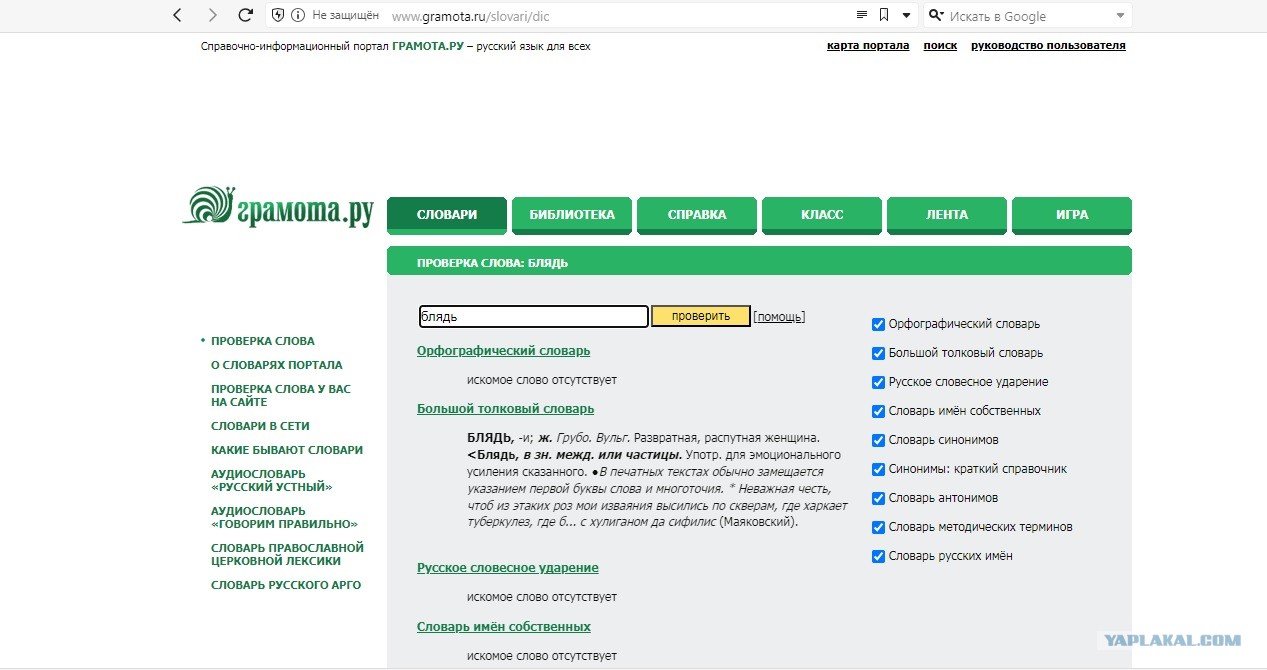The height and width of the screenshot is (670, 1267).
Task: Go back with the browser back arrow
Action: click(x=178, y=15)
